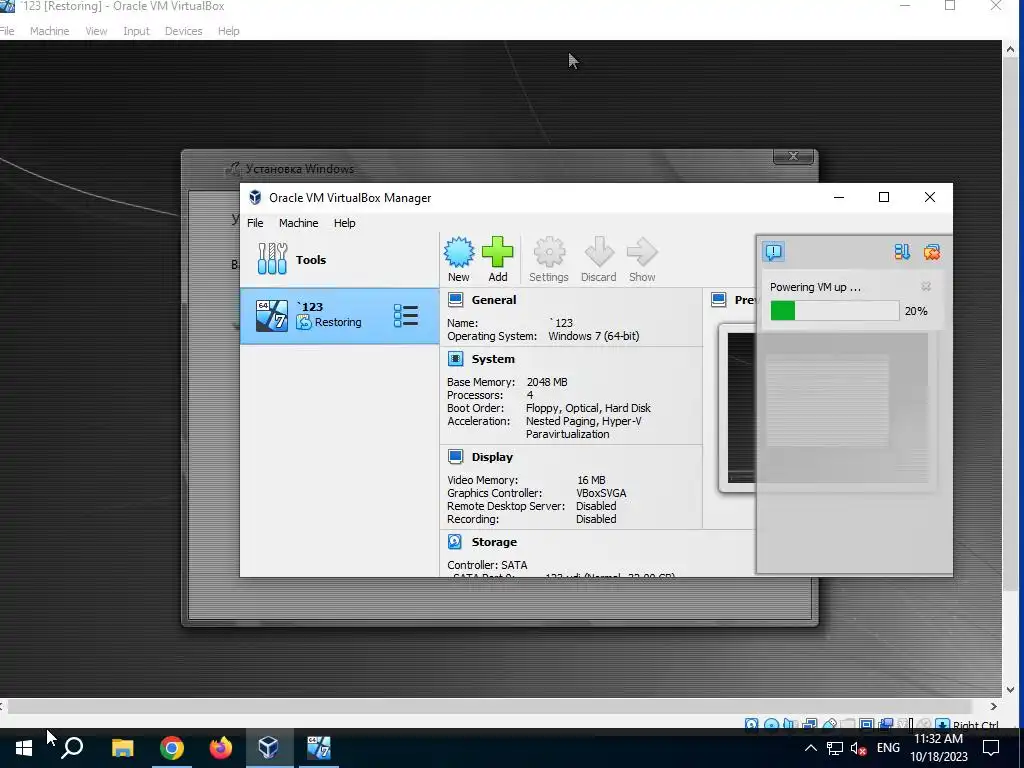Click the Video Memory value 16 MB

[x=591, y=480]
